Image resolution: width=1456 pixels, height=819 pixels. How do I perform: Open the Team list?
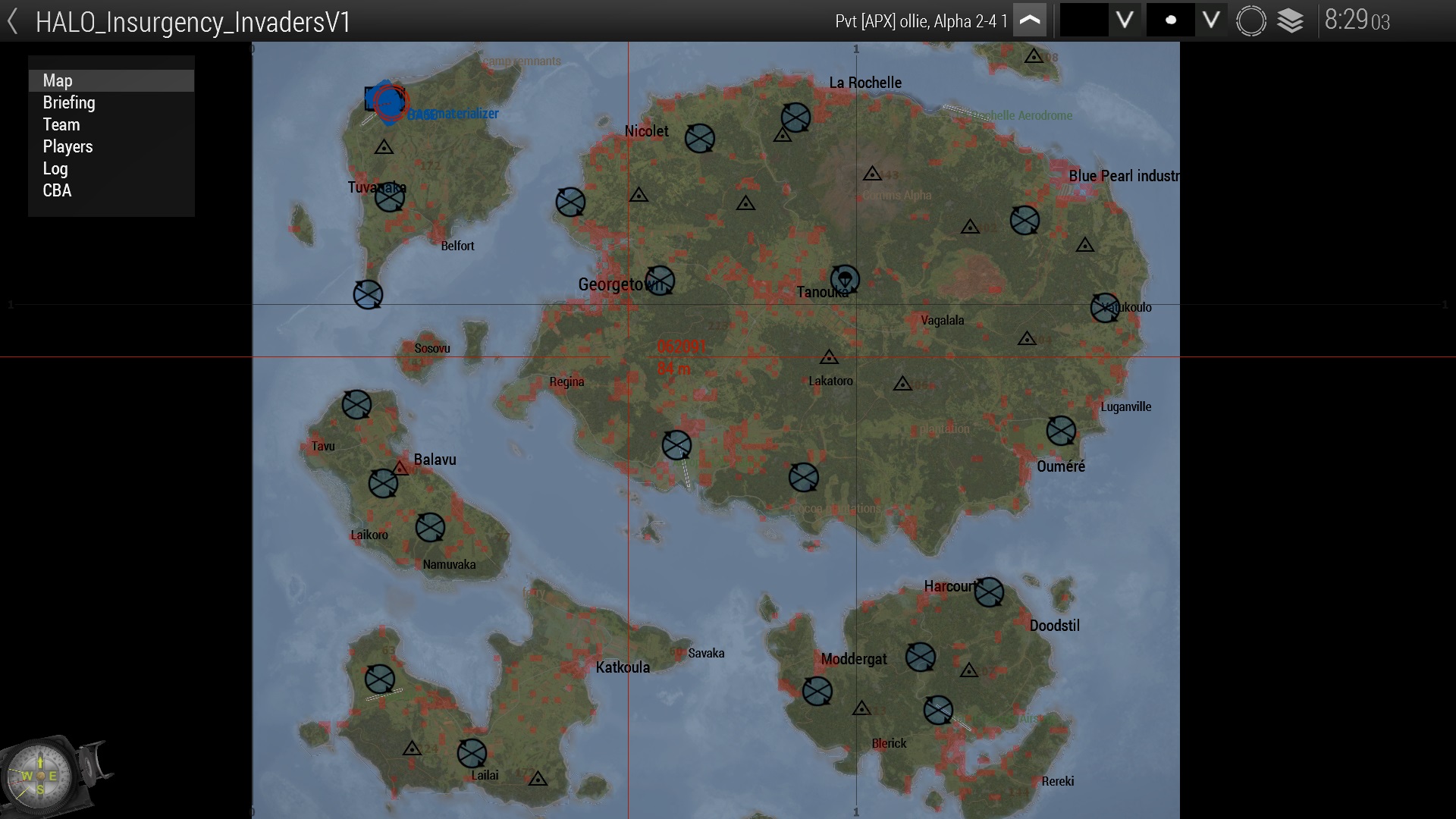(61, 124)
